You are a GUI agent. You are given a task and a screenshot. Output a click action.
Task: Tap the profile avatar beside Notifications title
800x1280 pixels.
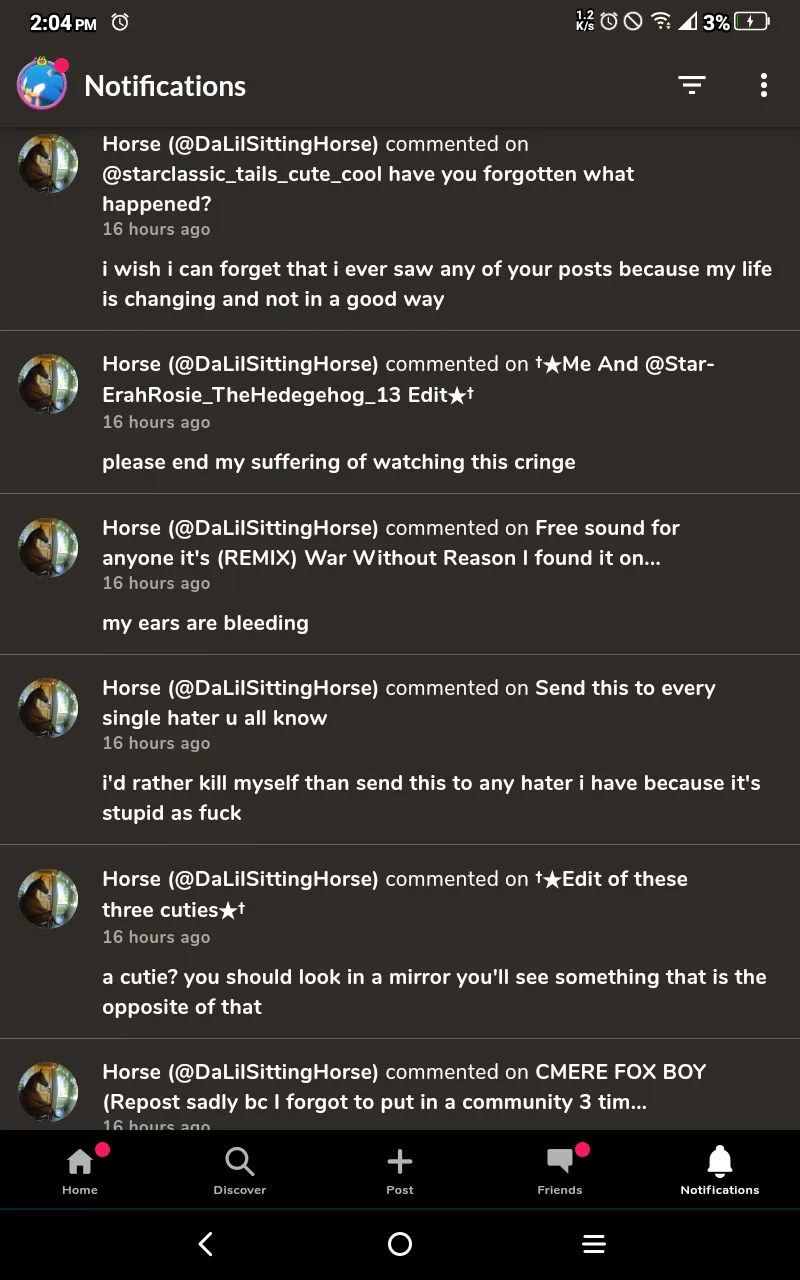[x=42, y=85]
